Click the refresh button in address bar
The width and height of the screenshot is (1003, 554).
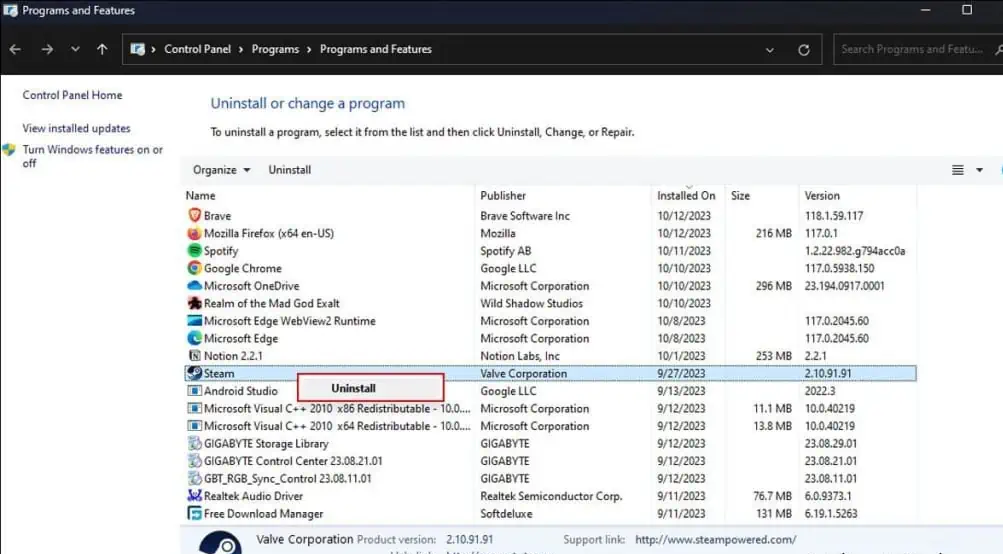(x=803, y=49)
